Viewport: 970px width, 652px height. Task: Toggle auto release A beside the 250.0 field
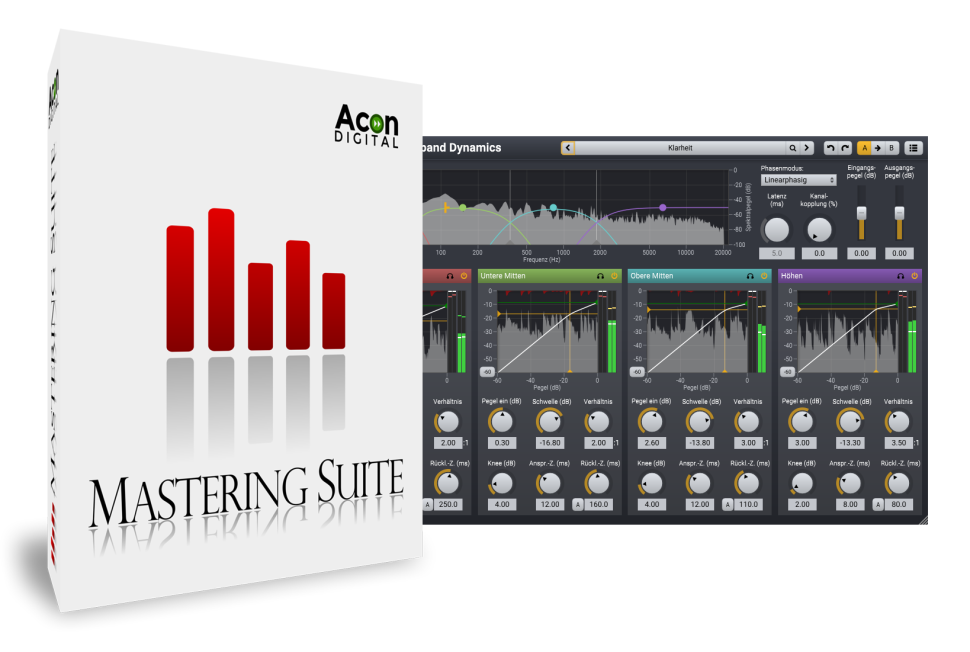427,505
